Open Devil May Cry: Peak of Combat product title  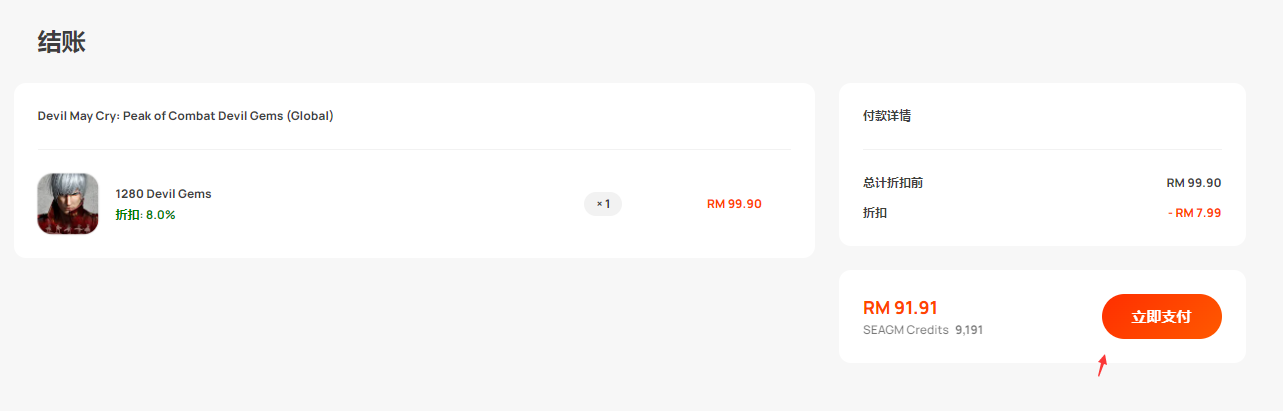(186, 116)
